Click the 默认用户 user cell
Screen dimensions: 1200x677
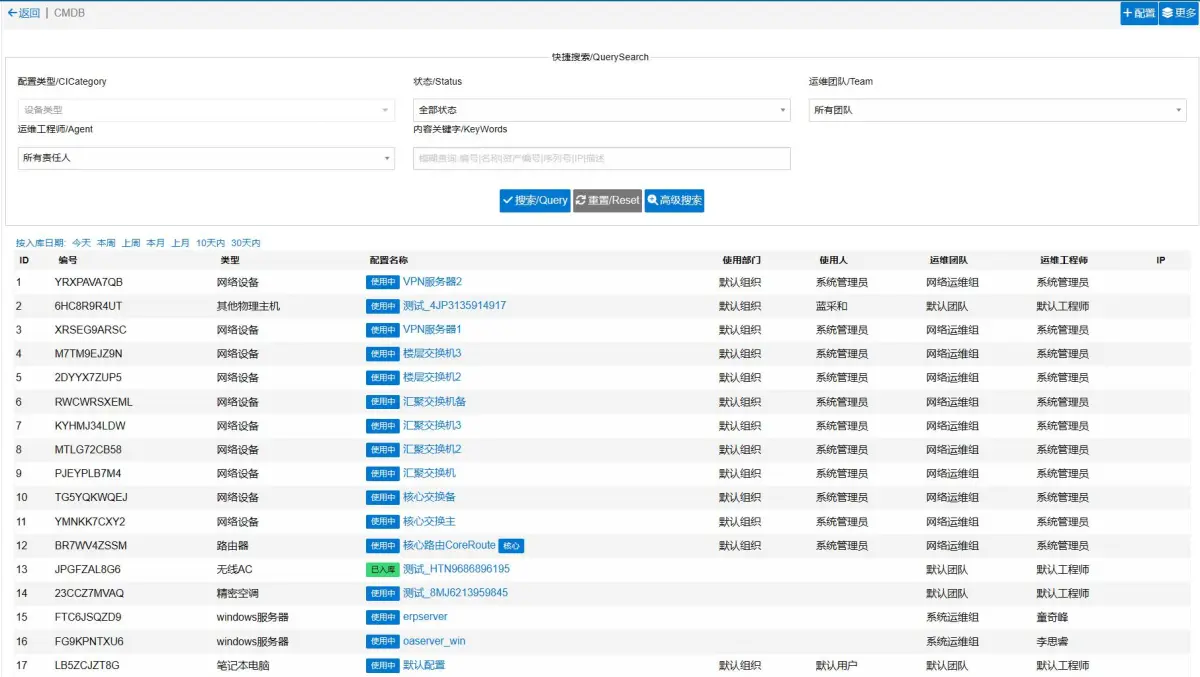[837, 666]
